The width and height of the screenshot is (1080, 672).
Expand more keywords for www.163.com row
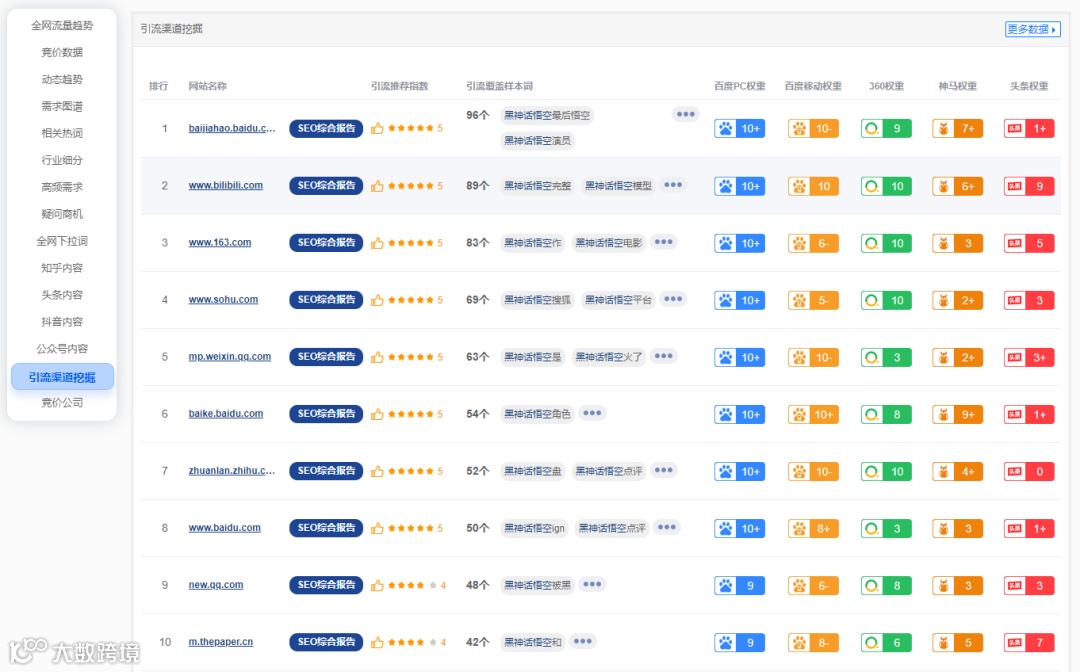tap(663, 242)
